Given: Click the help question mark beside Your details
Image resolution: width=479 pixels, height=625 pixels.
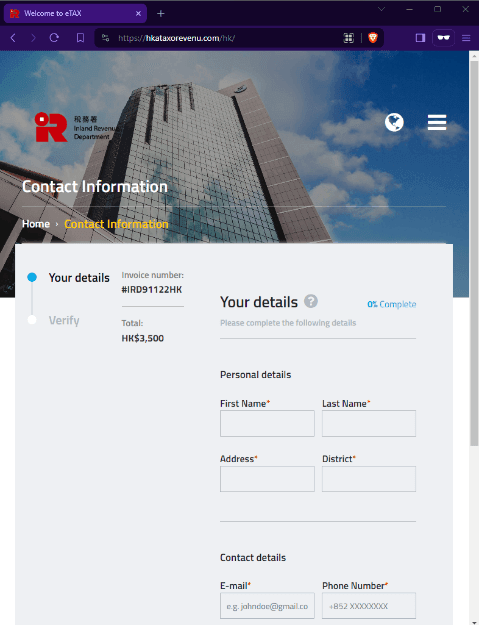Looking at the screenshot, I should tap(311, 301).
